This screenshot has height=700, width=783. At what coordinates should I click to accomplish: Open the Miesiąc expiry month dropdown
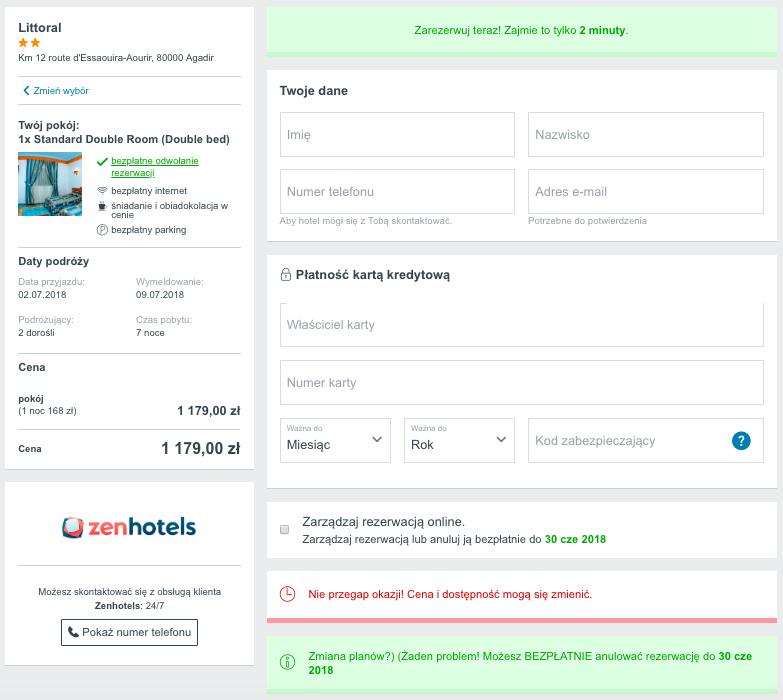click(335, 440)
